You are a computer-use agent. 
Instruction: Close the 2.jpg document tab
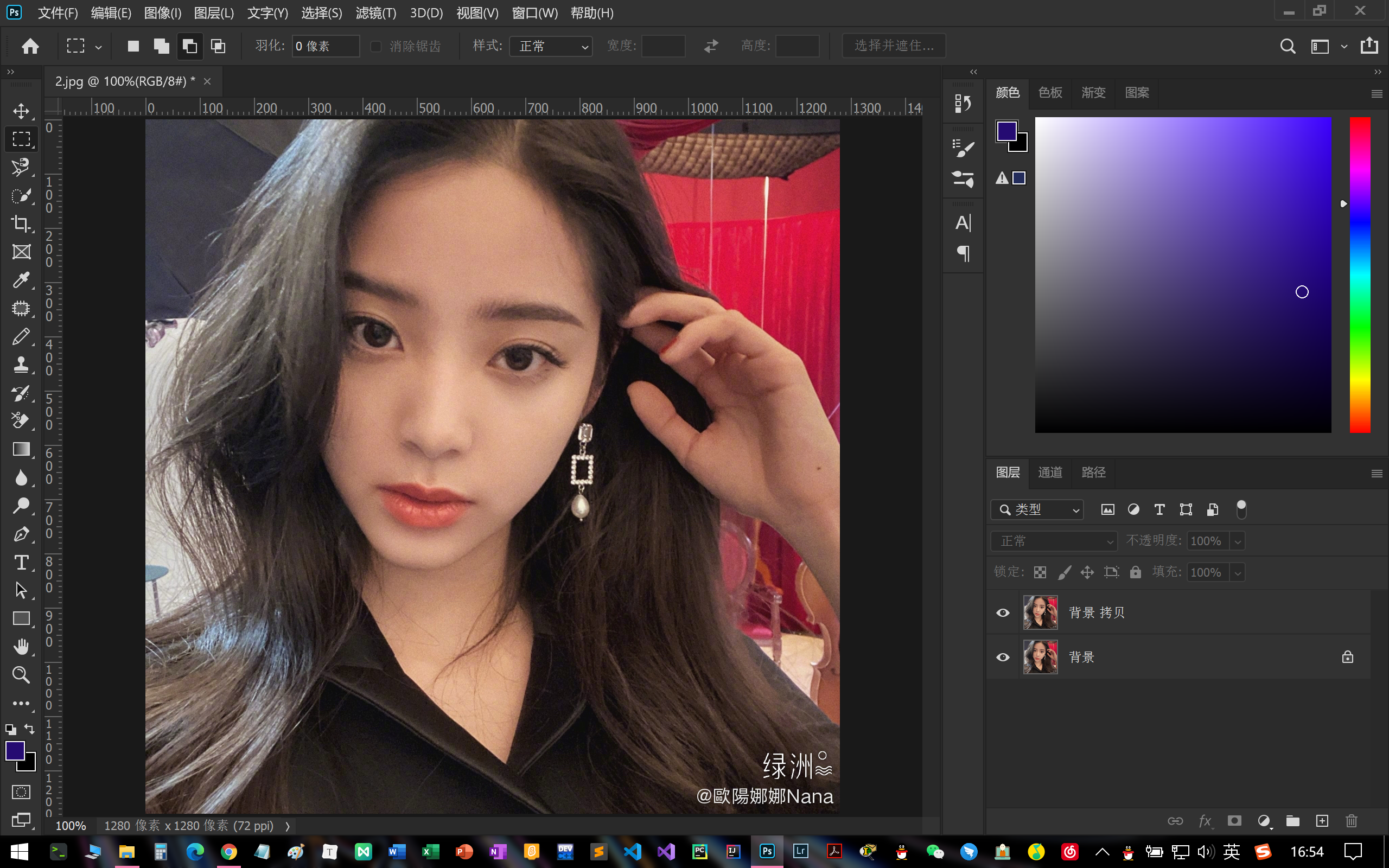tap(207, 81)
